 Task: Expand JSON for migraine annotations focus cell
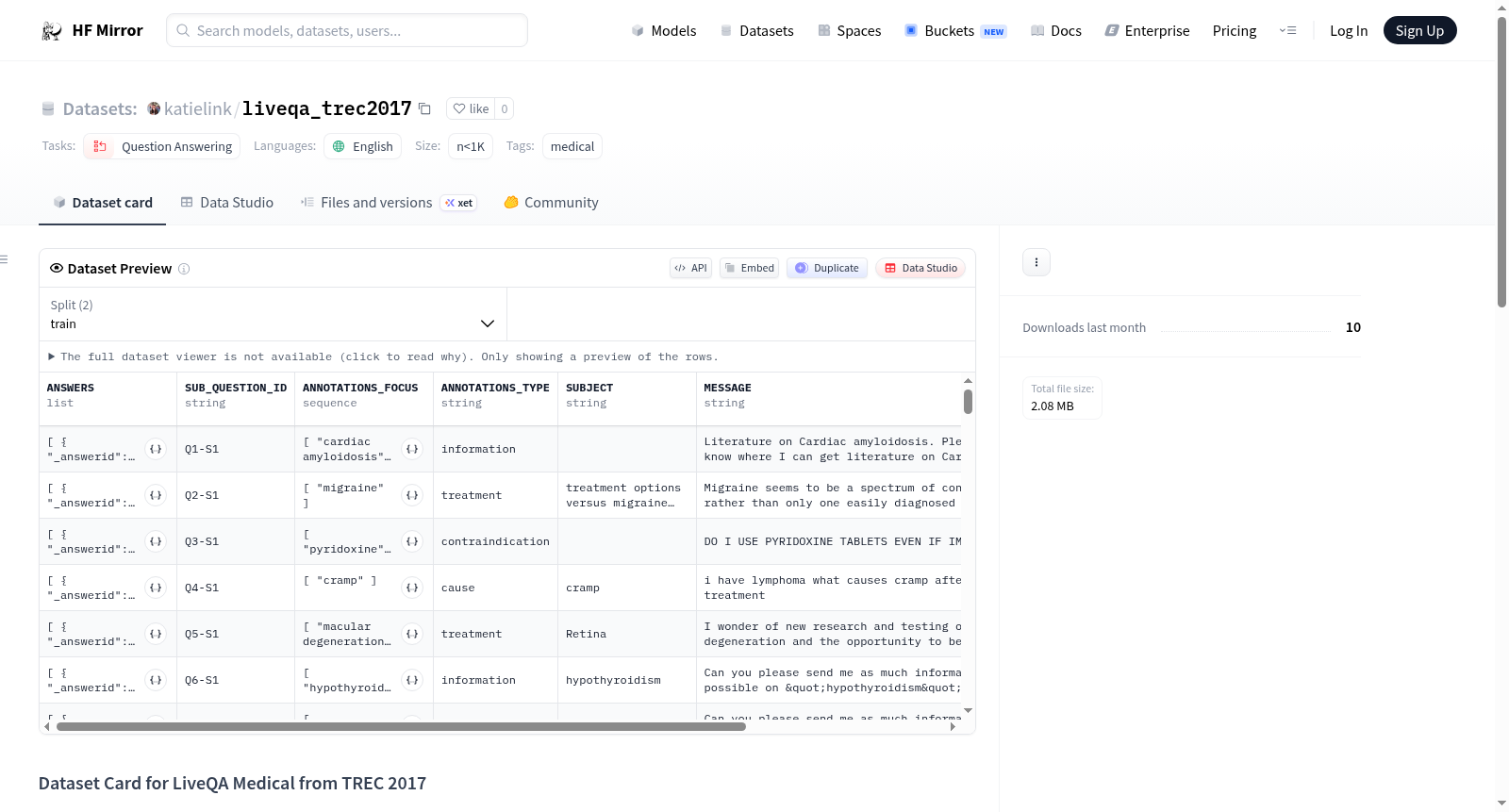click(x=412, y=495)
